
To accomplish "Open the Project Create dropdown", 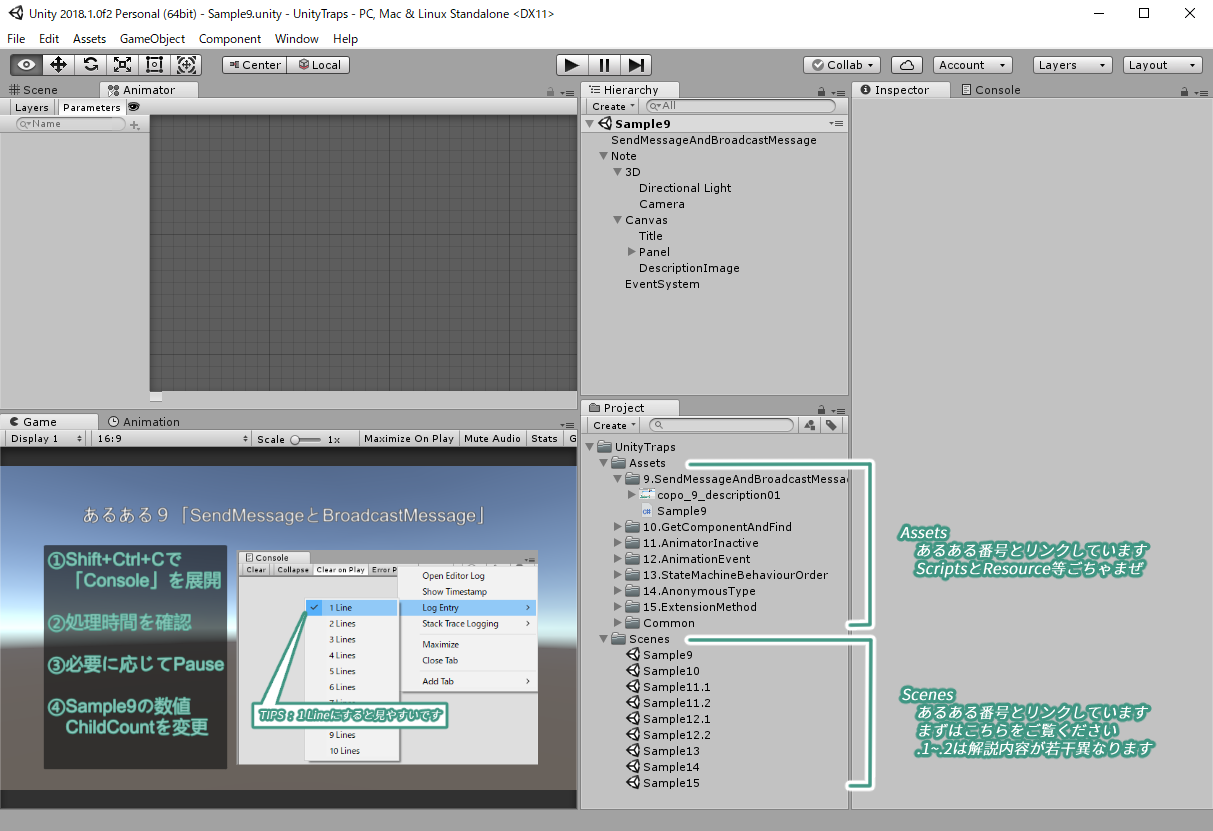I will coord(614,425).
